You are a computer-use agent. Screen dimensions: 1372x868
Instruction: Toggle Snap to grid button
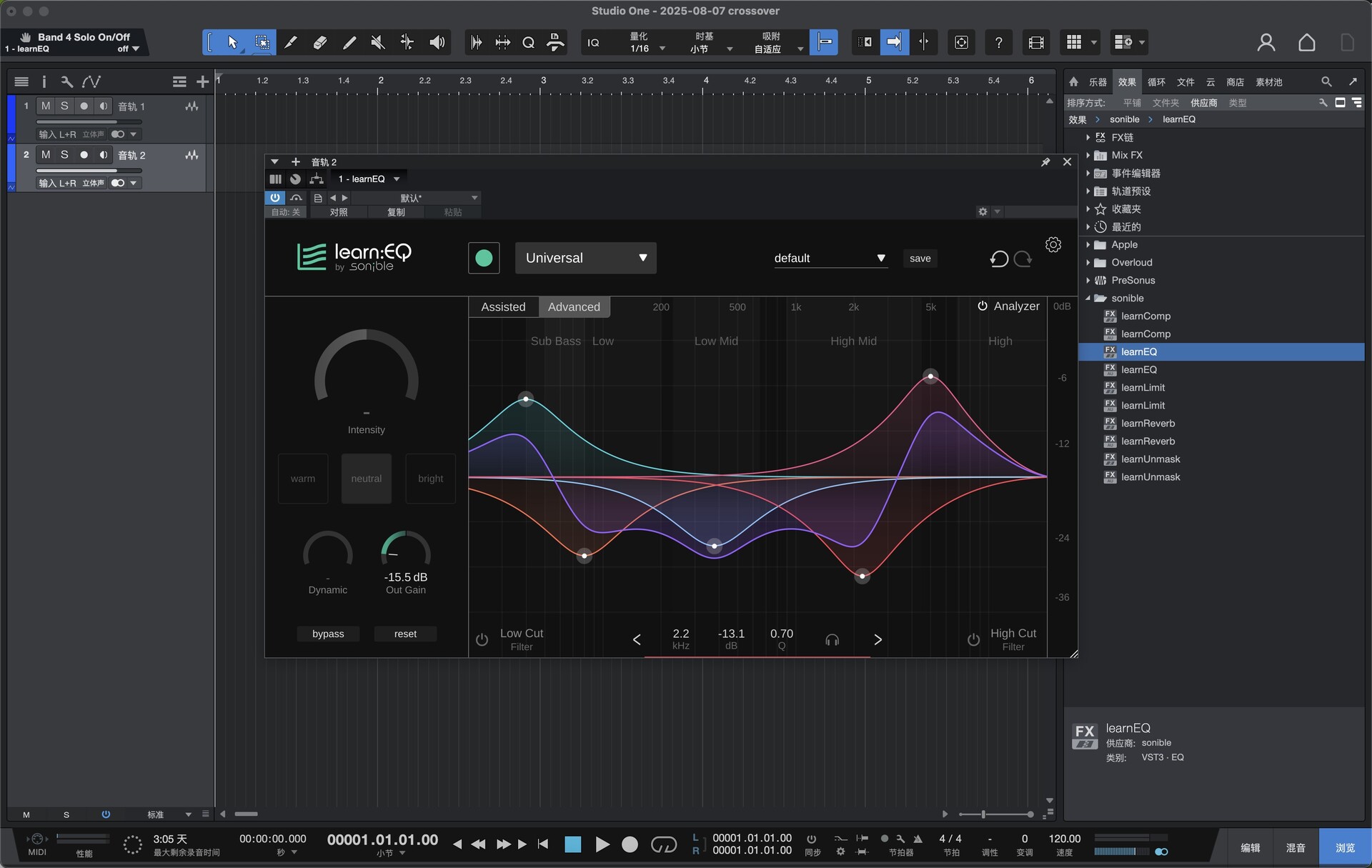click(x=824, y=43)
